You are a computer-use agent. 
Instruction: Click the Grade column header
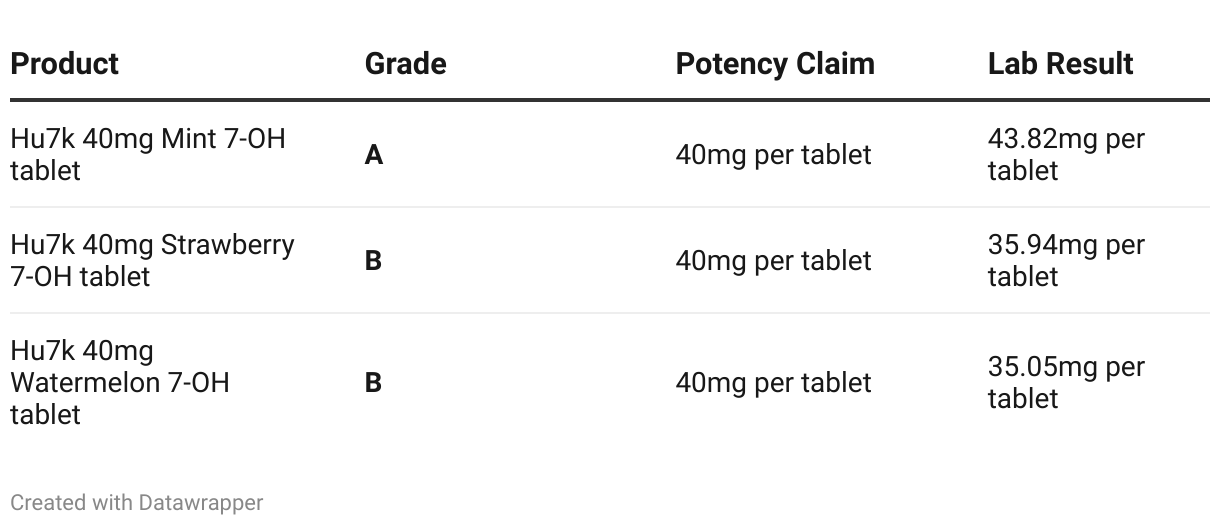pyautogui.click(x=405, y=63)
